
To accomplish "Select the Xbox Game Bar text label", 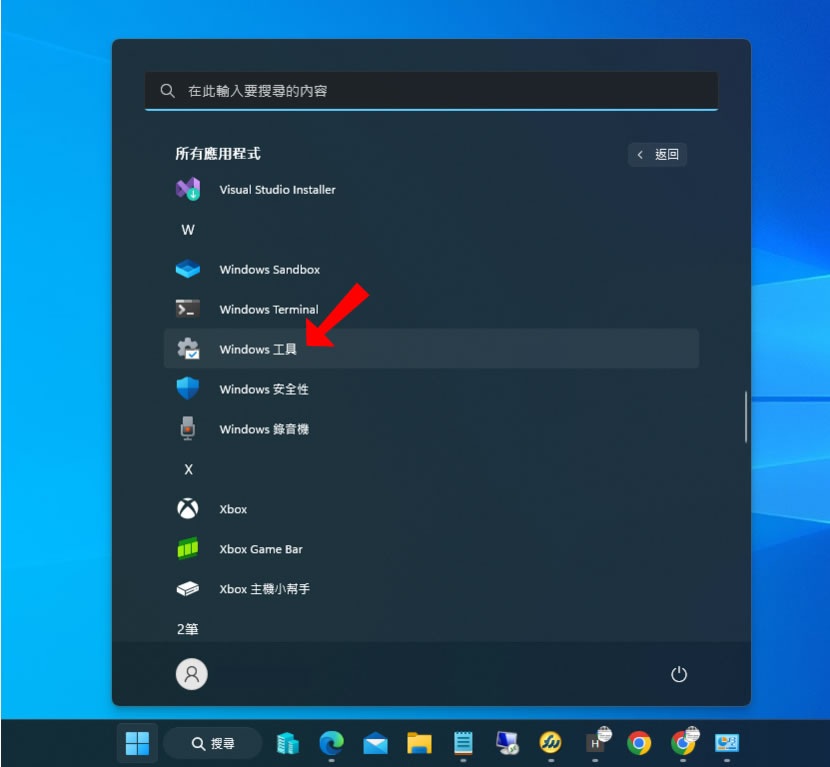I will (x=261, y=549).
